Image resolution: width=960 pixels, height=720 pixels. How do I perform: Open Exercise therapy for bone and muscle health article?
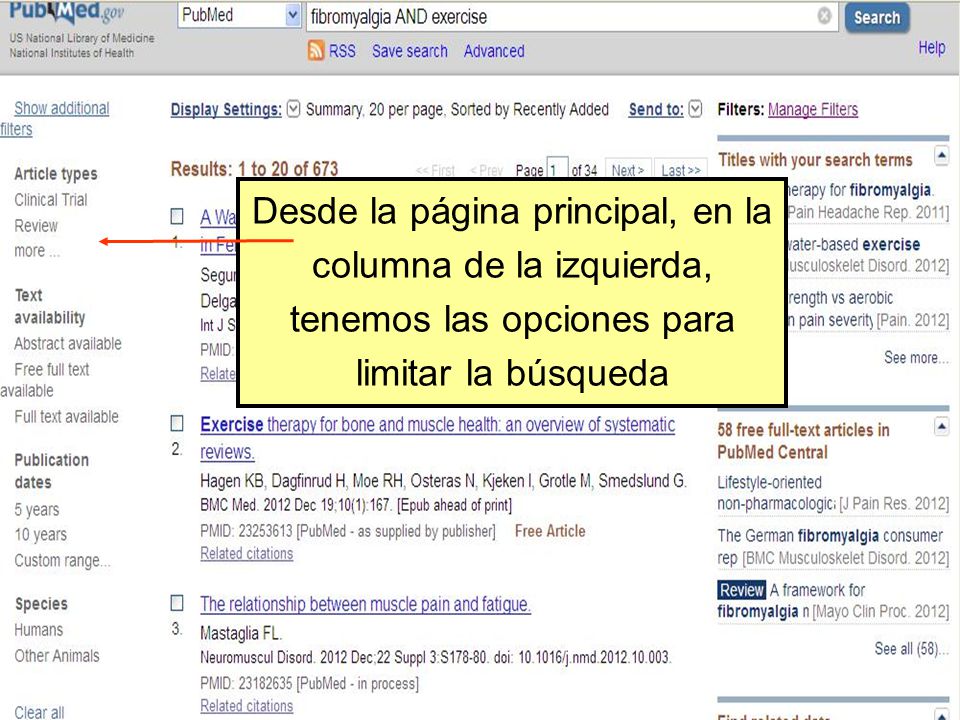437,438
